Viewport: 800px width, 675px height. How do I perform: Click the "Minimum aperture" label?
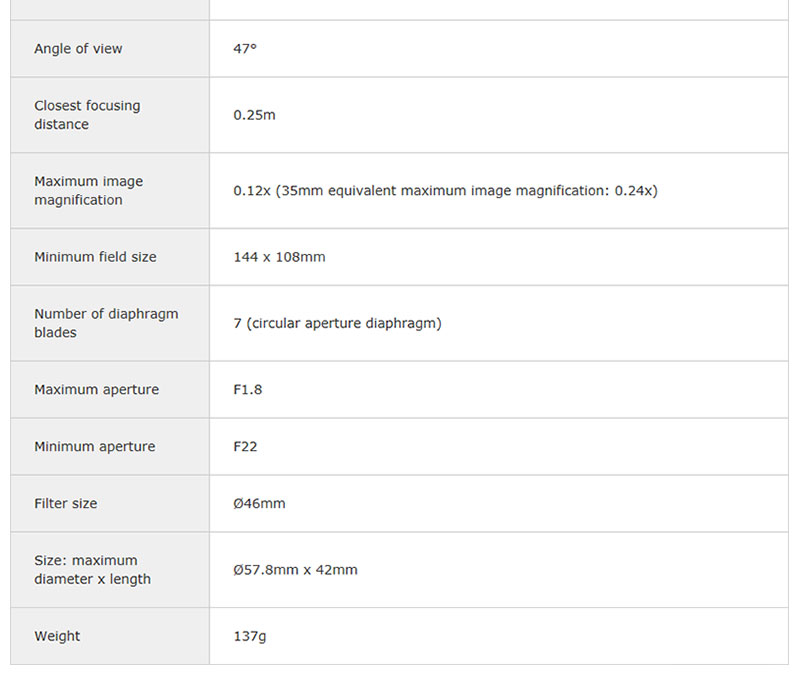click(94, 447)
